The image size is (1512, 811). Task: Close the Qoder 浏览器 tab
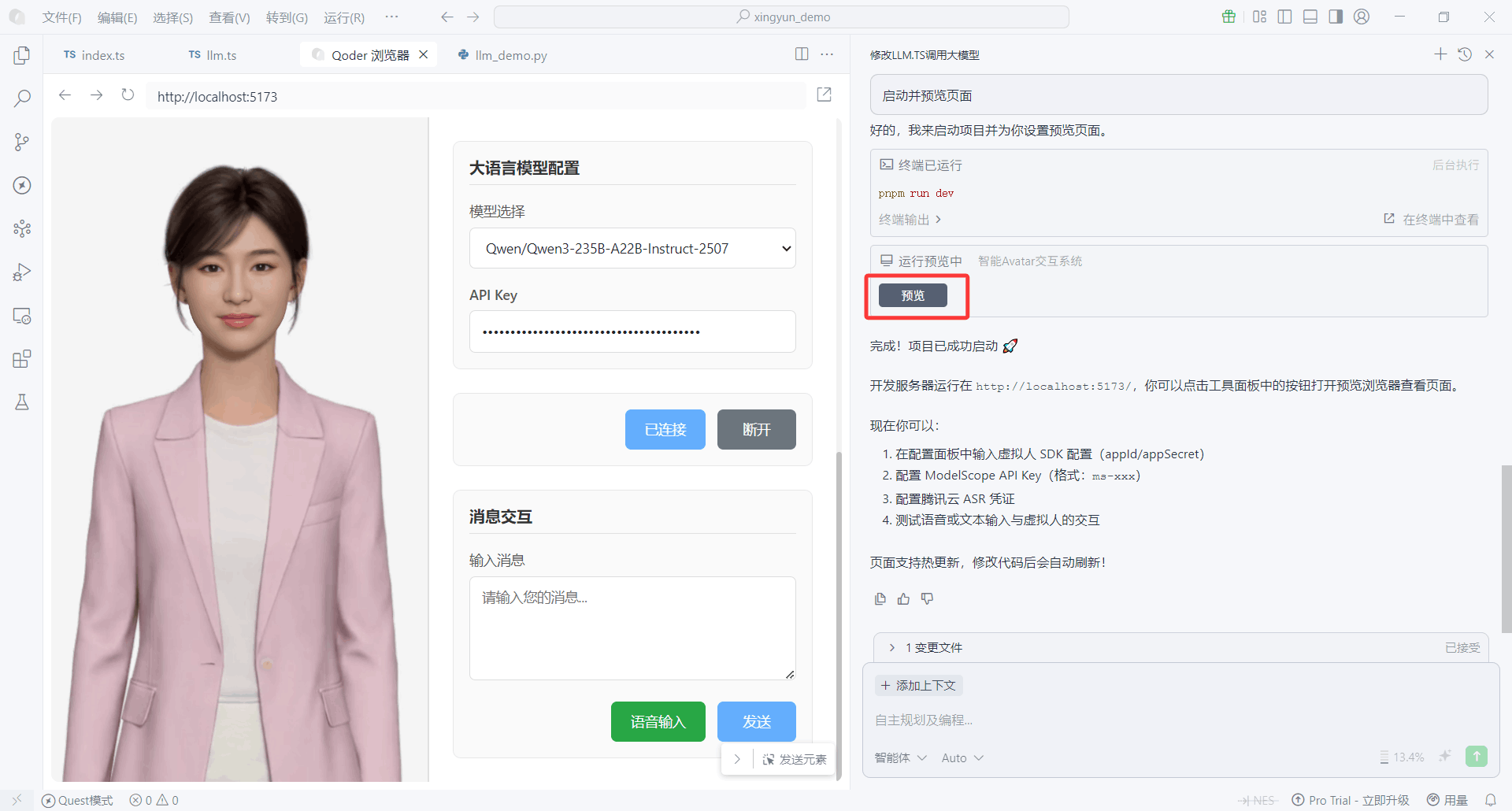[x=424, y=54]
